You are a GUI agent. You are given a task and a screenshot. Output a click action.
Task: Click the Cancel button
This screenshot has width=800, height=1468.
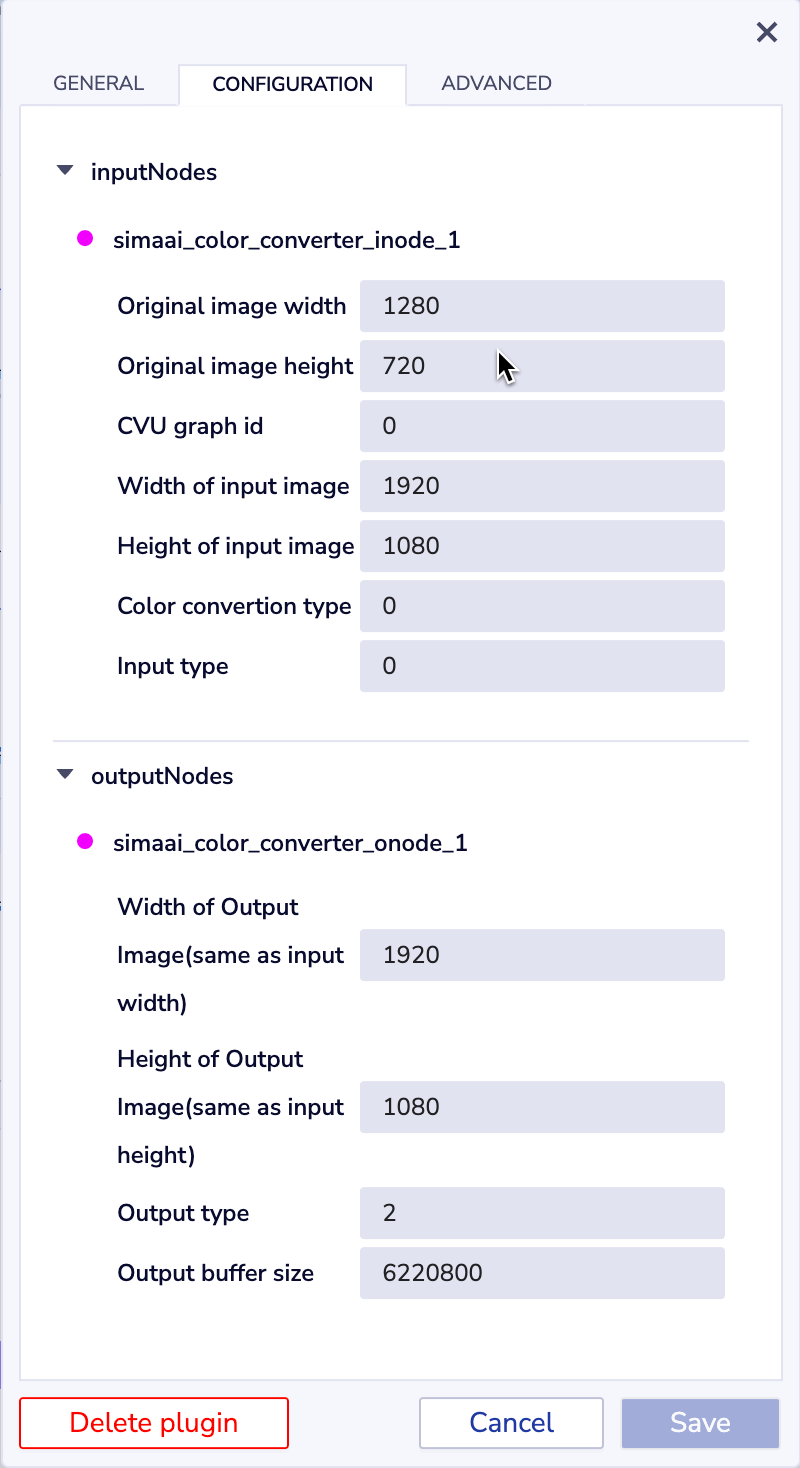point(511,1423)
